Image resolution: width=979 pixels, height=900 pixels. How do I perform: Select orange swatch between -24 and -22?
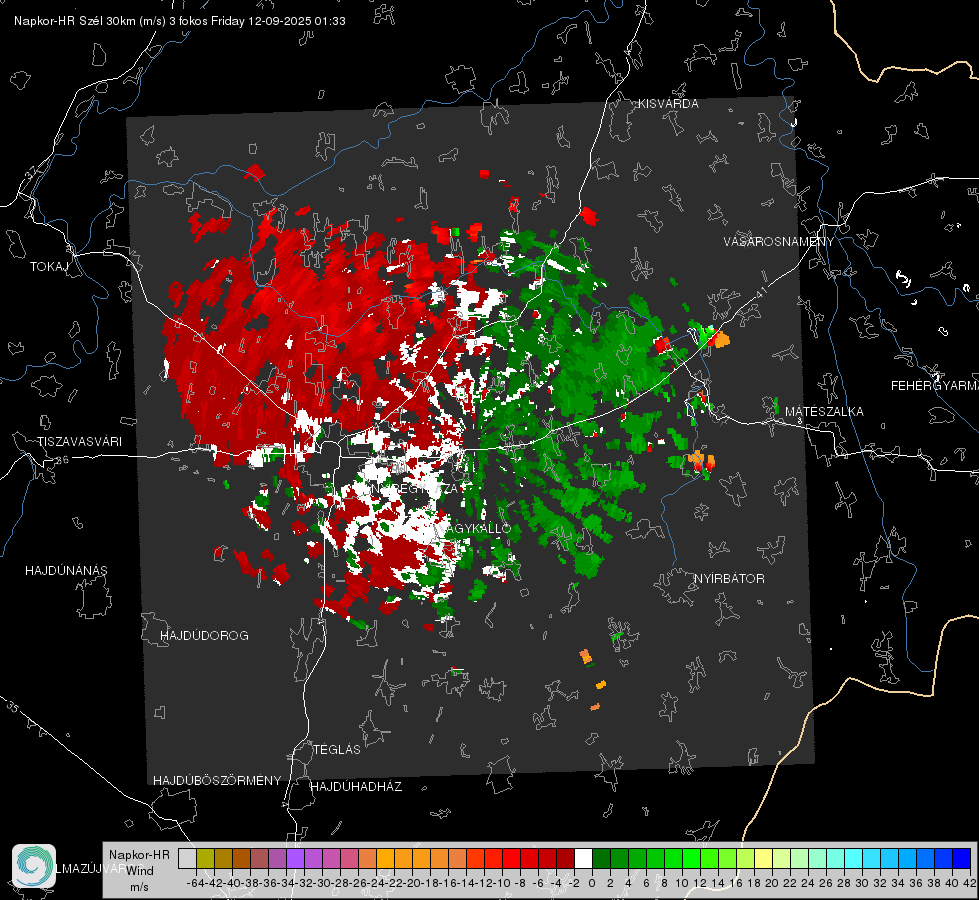click(x=385, y=858)
